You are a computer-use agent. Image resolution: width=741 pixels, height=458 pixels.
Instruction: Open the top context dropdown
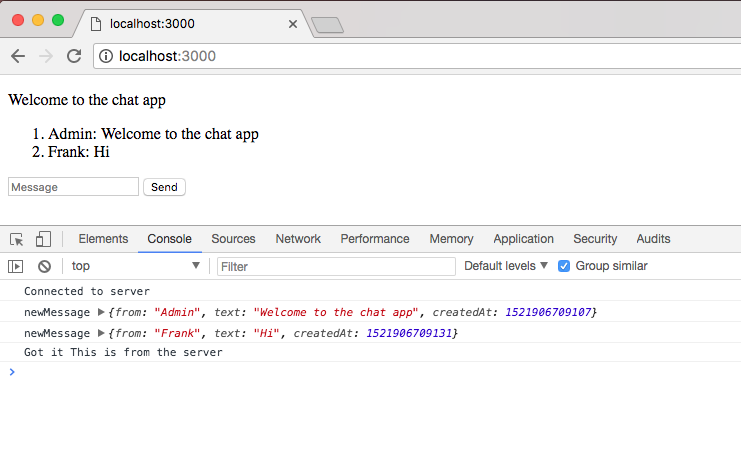[135, 266]
